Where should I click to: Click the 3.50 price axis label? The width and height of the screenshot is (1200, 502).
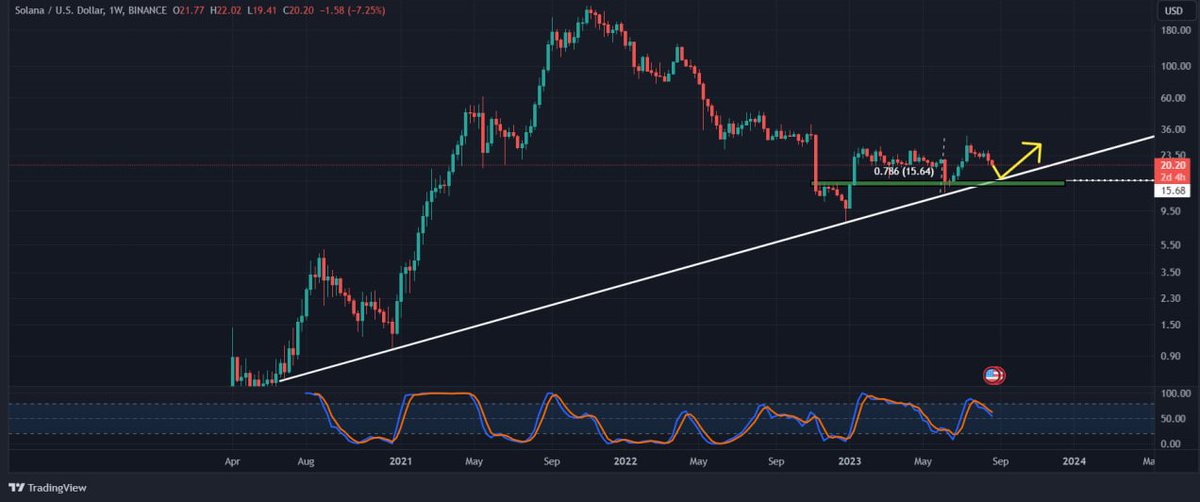(x=1172, y=272)
